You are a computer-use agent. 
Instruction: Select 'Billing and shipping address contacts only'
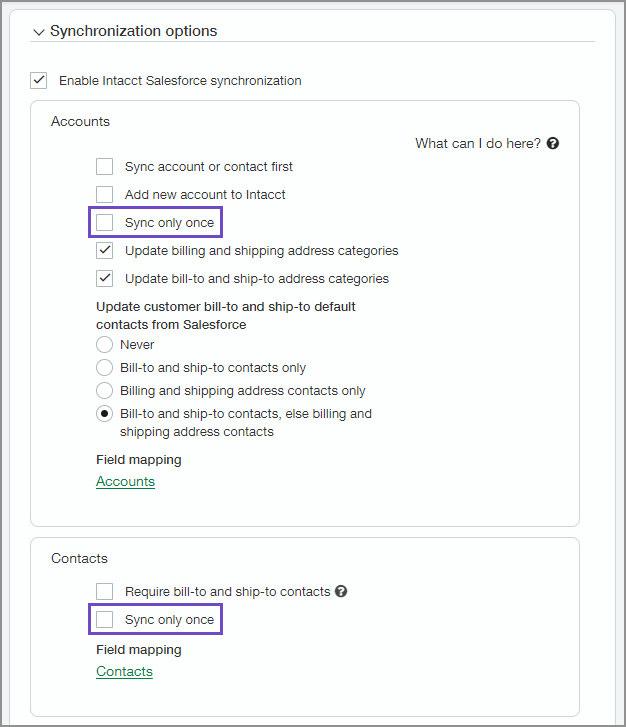click(x=104, y=391)
